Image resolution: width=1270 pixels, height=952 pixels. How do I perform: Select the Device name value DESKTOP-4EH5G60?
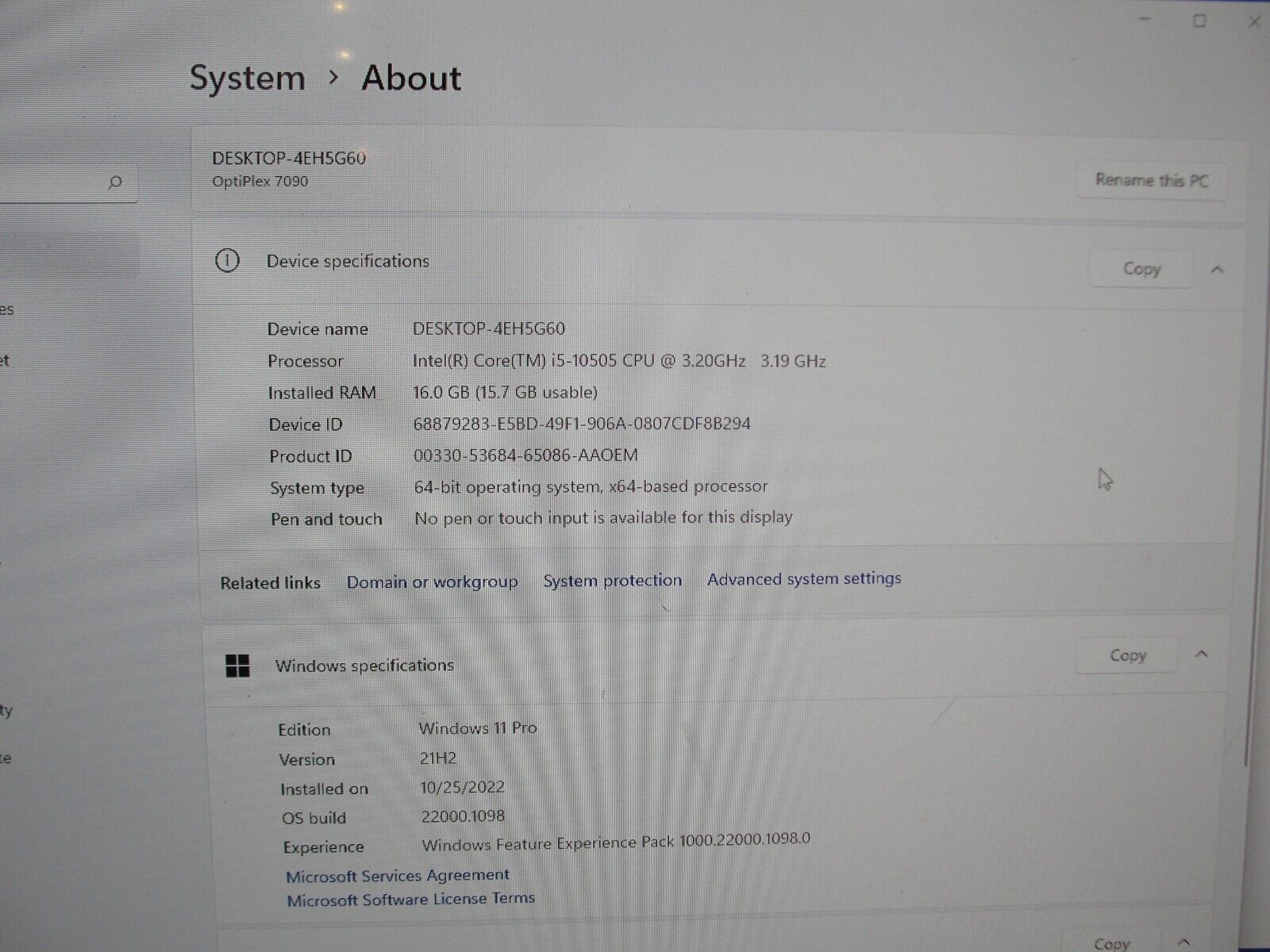coord(489,328)
